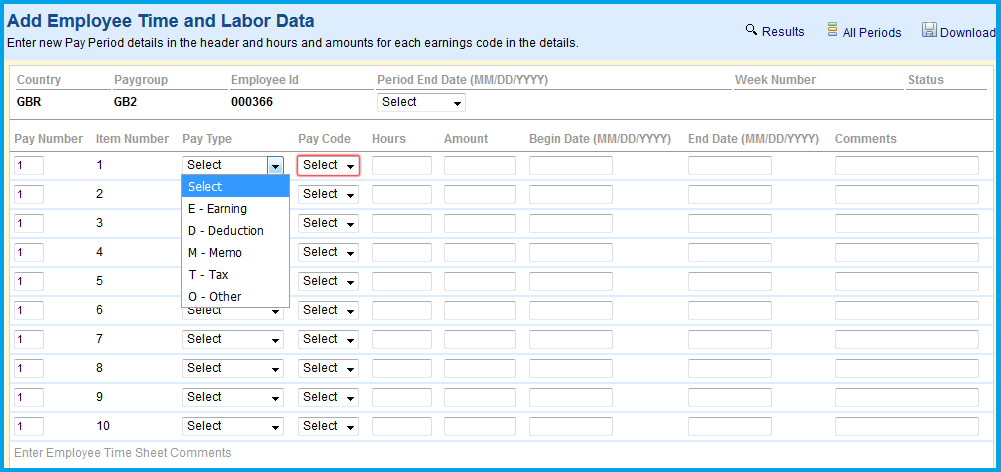The height and width of the screenshot is (472, 1001).
Task: Click the Download floppy disk icon
Action: point(929,30)
